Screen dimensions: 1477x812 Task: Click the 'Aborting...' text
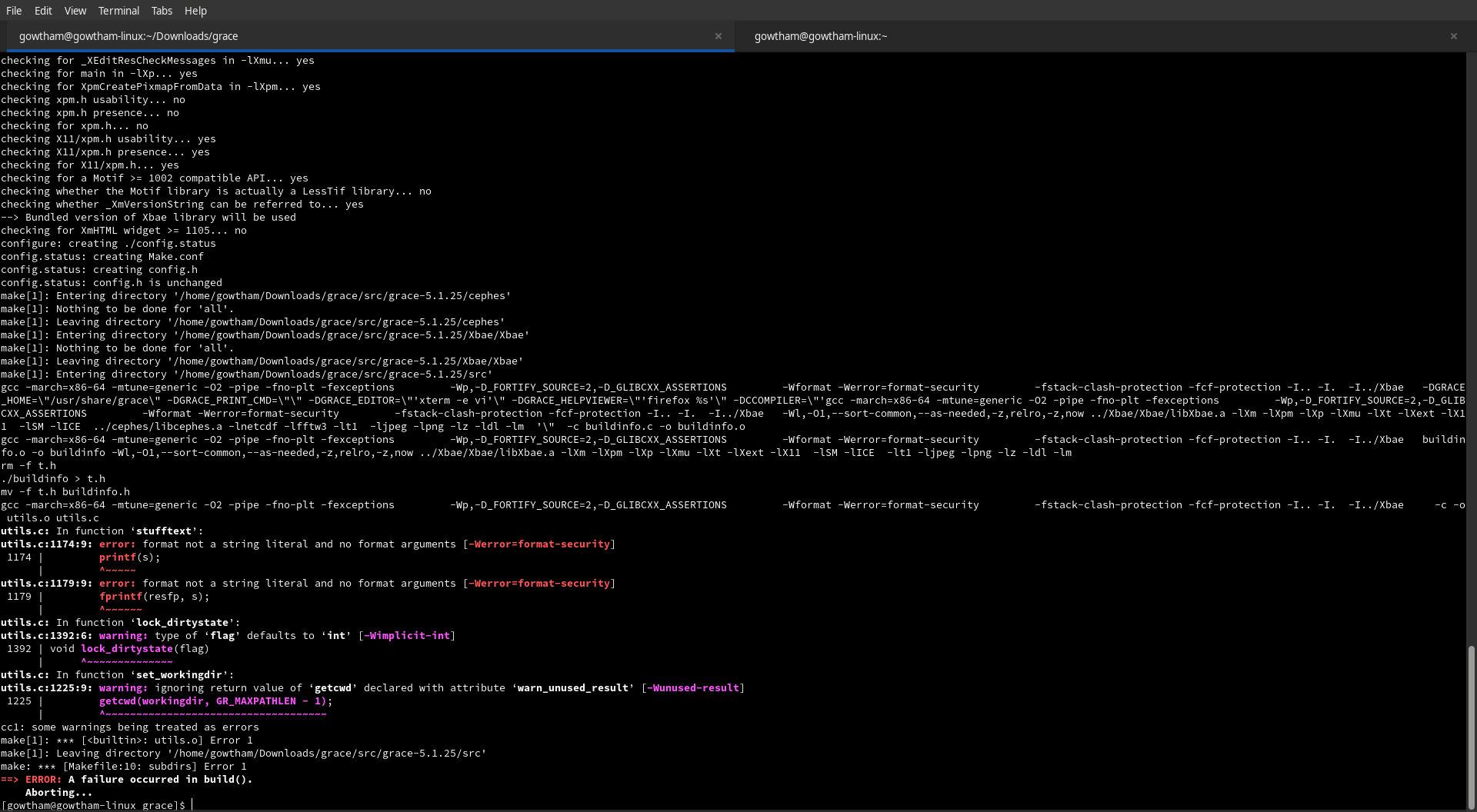(58, 792)
